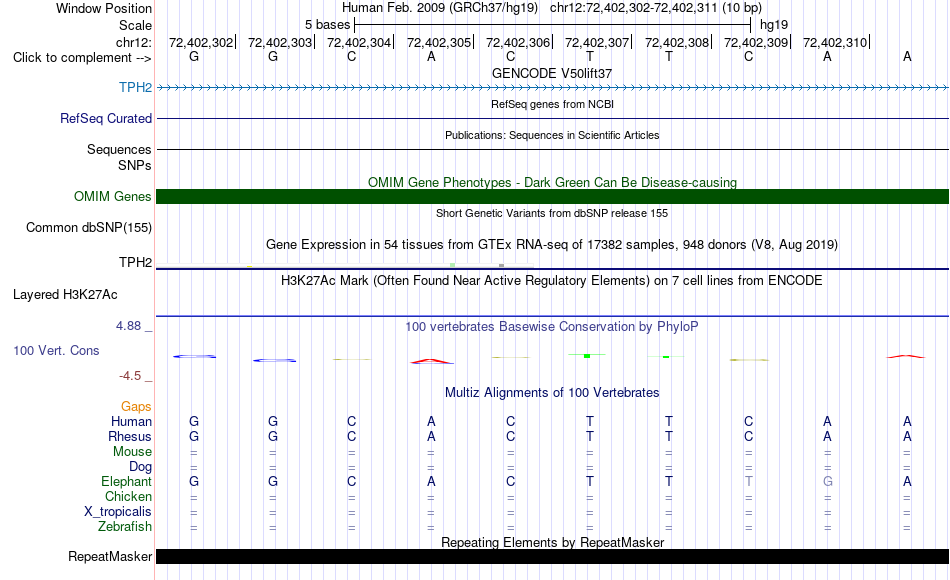Click the RepeatMasker track label
The height and width of the screenshot is (580, 950).
110,556
